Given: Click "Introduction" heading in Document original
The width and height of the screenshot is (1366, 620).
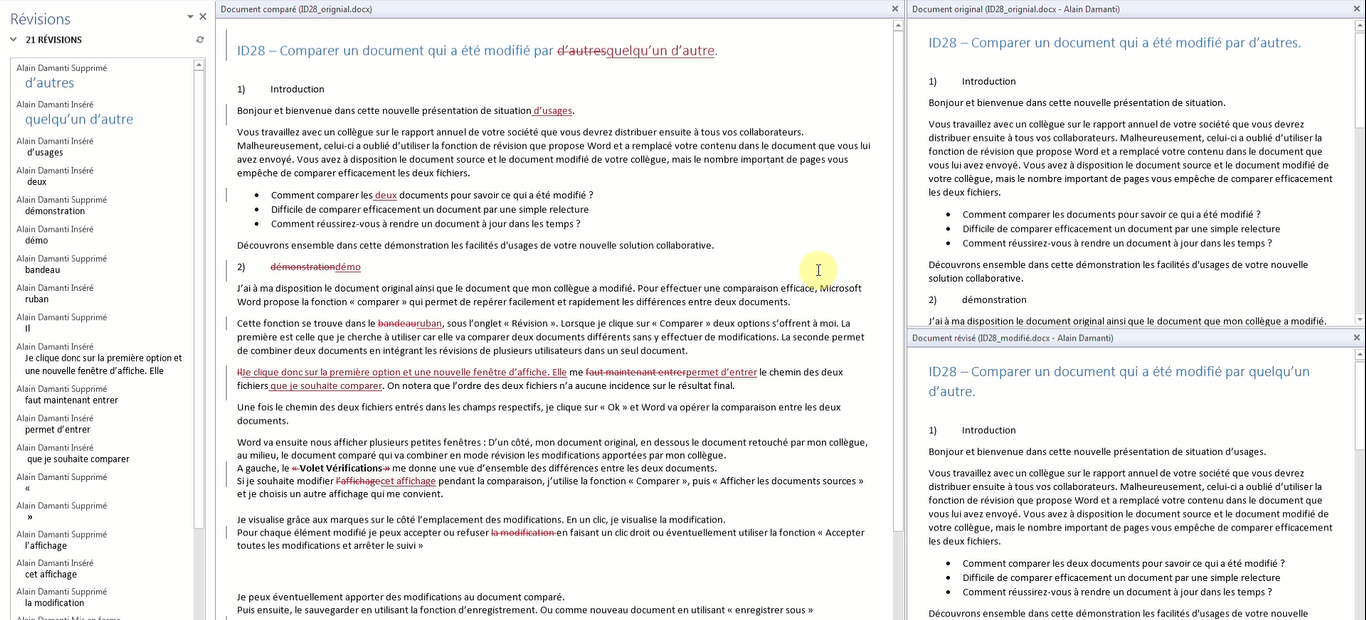Looking at the screenshot, I should 989,81.
